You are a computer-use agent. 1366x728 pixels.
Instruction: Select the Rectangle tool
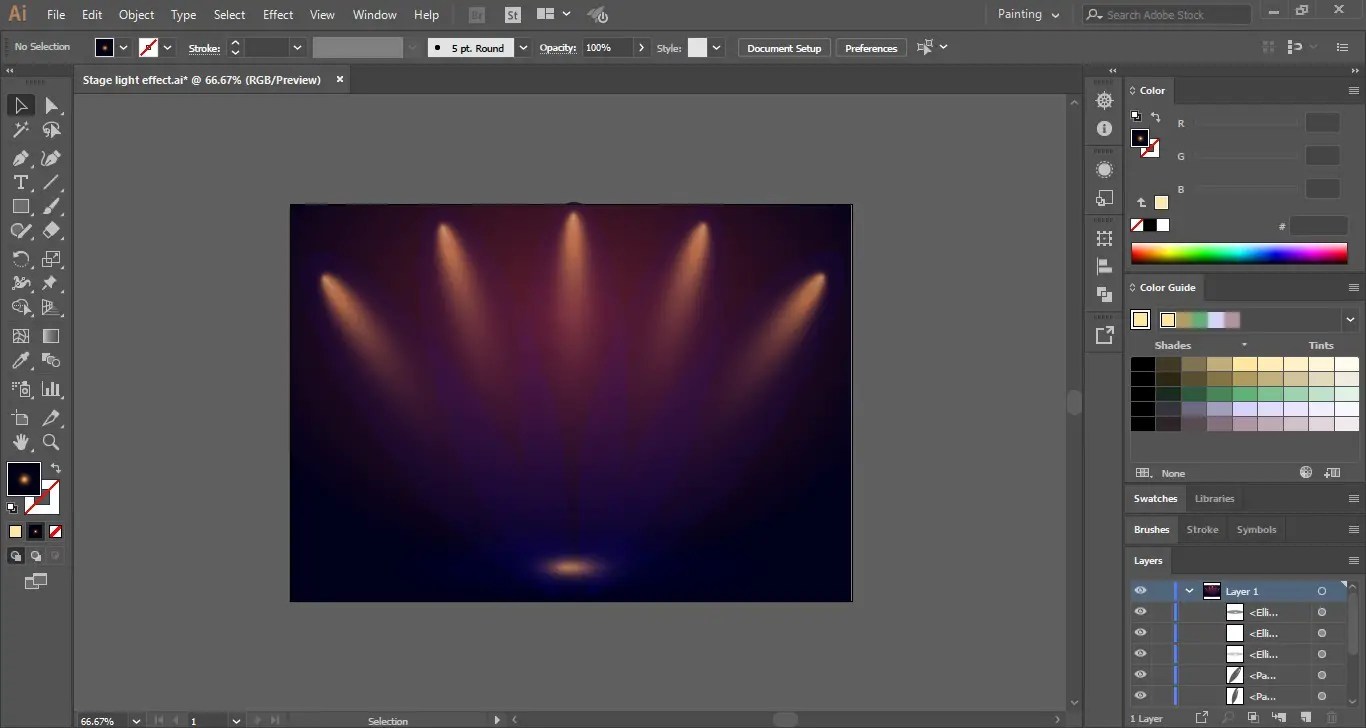click(20, 206)
